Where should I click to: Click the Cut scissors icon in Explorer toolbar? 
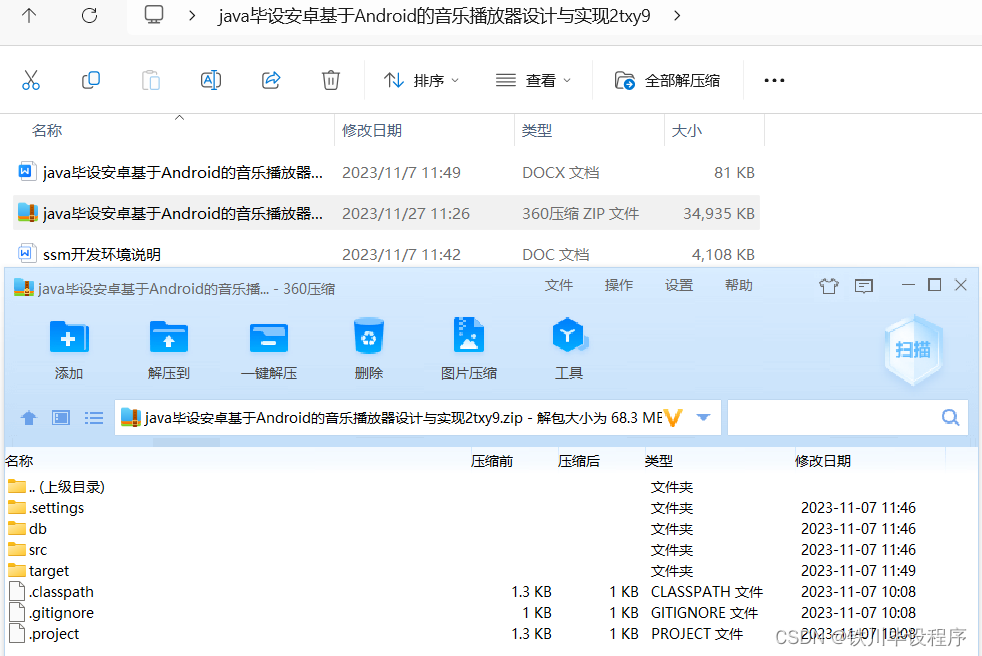click(31, 81)
